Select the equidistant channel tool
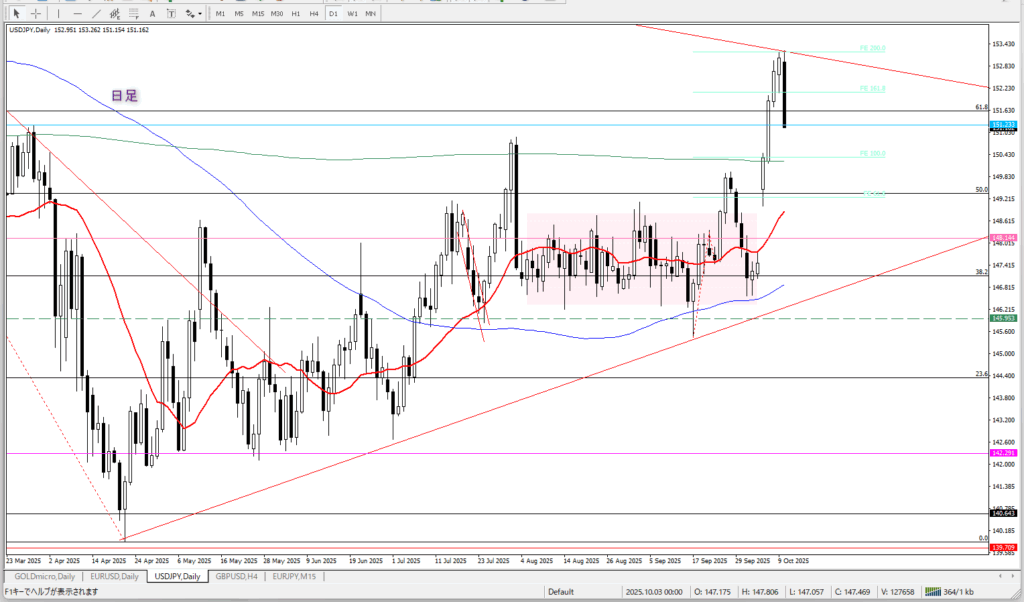Screen dimensions: 1024x602 point(115,13)
